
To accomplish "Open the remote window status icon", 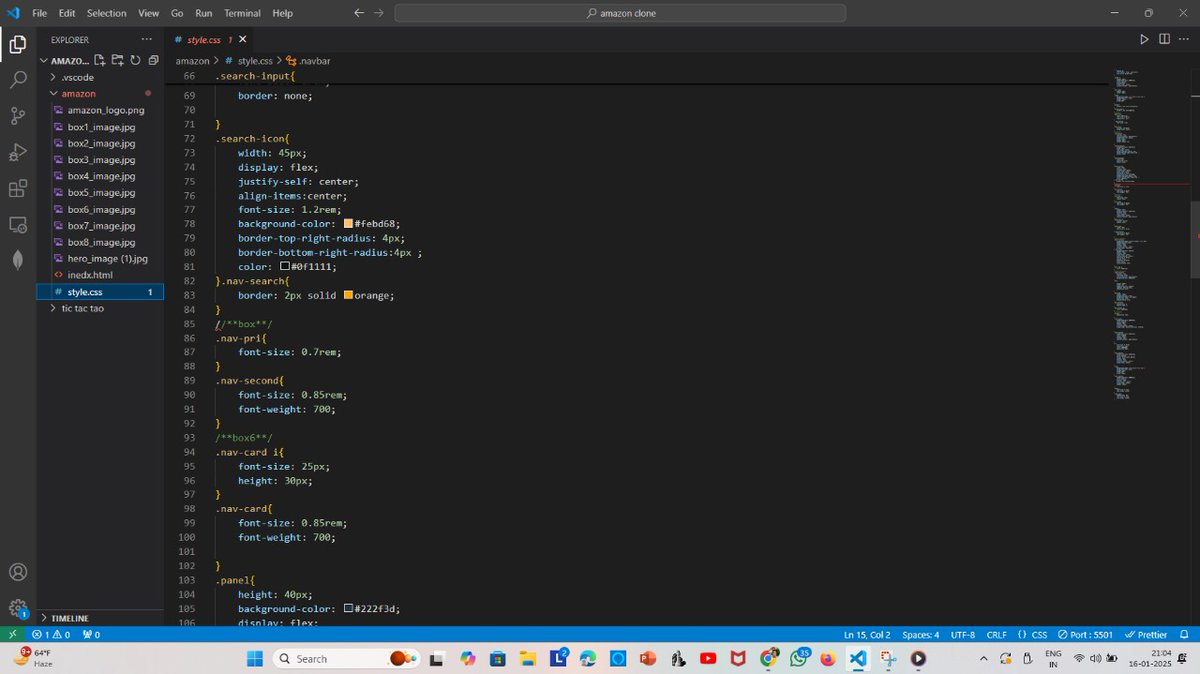I will 12,634.
